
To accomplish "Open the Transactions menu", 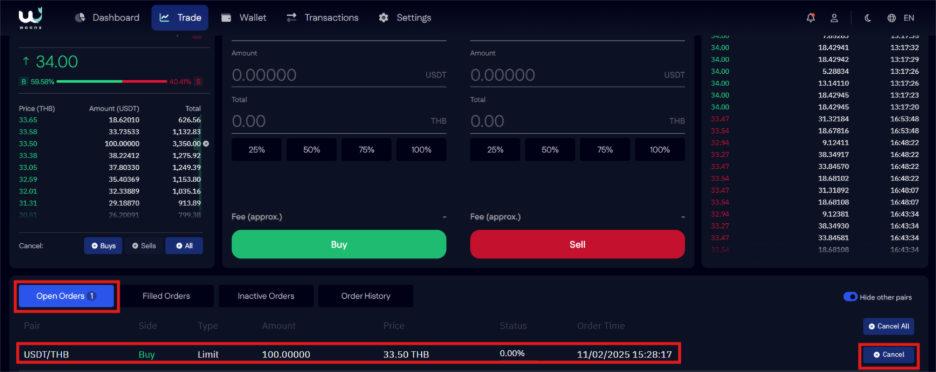I will pyautogui.click(x=322, y=18).
